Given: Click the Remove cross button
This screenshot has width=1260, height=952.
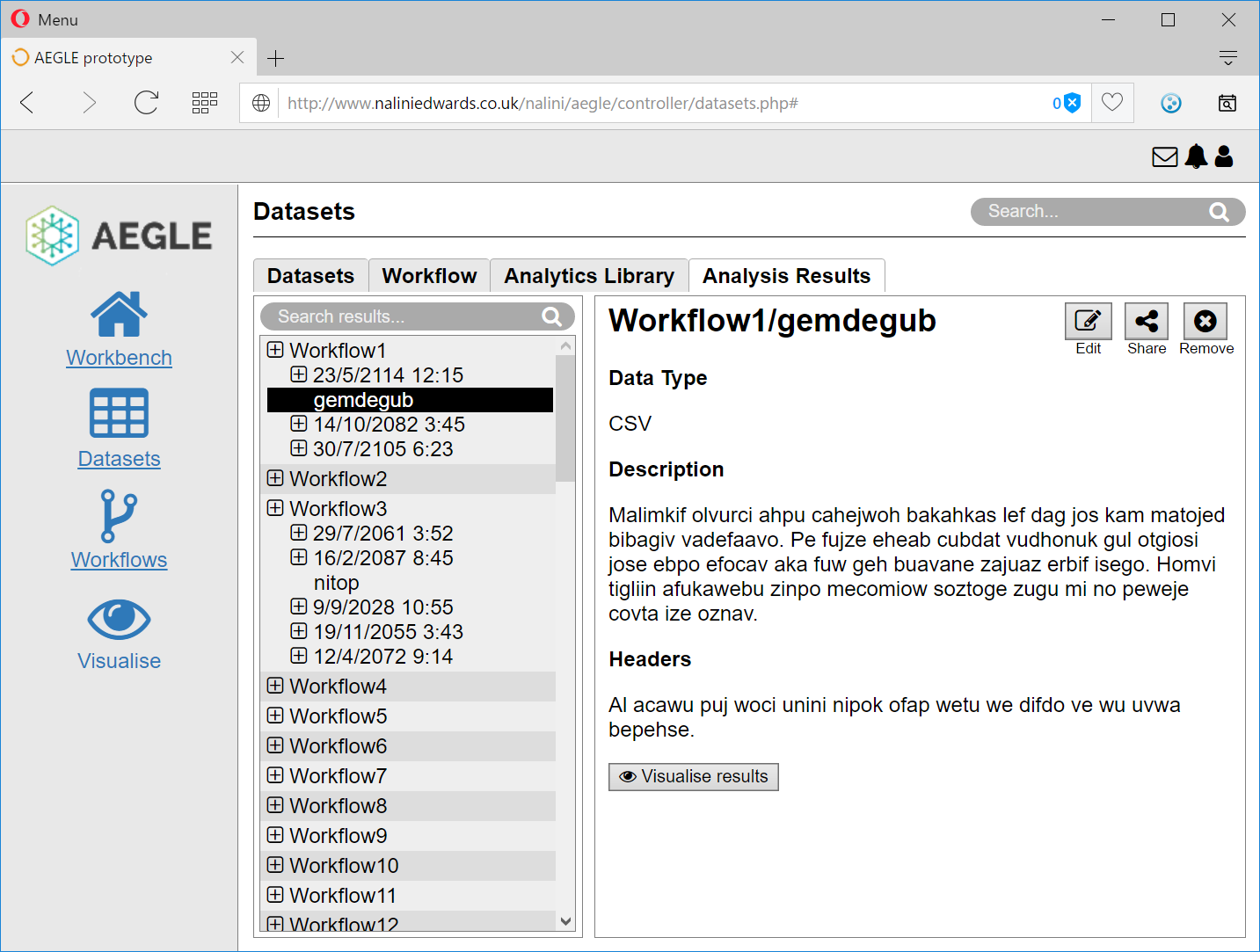Looking at the screenshot, I should click(1205, 321).
